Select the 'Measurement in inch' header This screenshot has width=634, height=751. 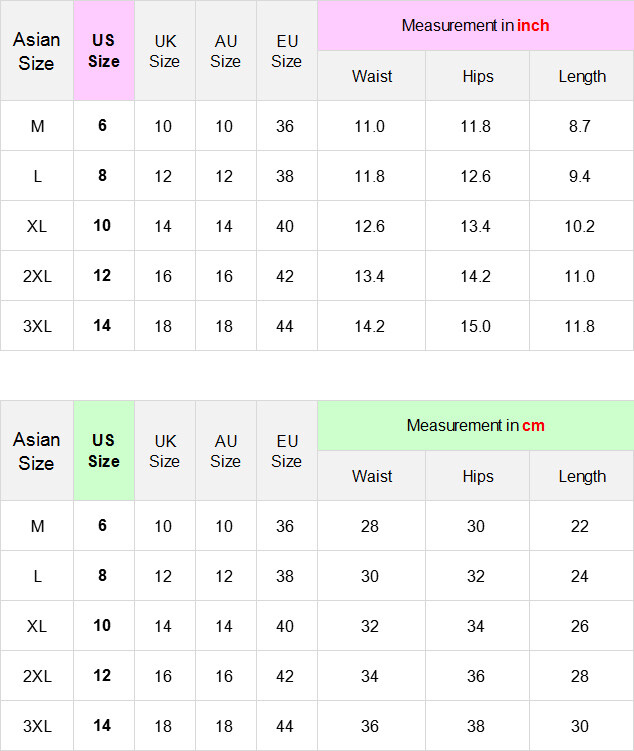click(x=475, y=26)
